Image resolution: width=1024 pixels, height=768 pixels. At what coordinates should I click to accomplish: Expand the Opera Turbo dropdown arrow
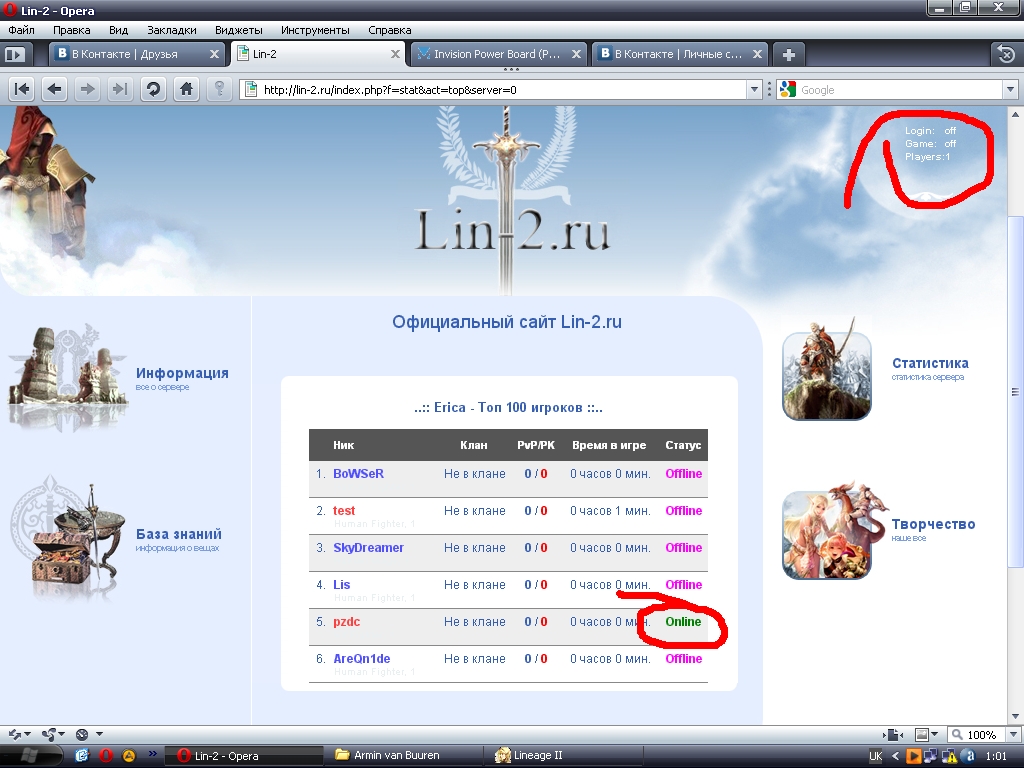(x=99, y=734)
